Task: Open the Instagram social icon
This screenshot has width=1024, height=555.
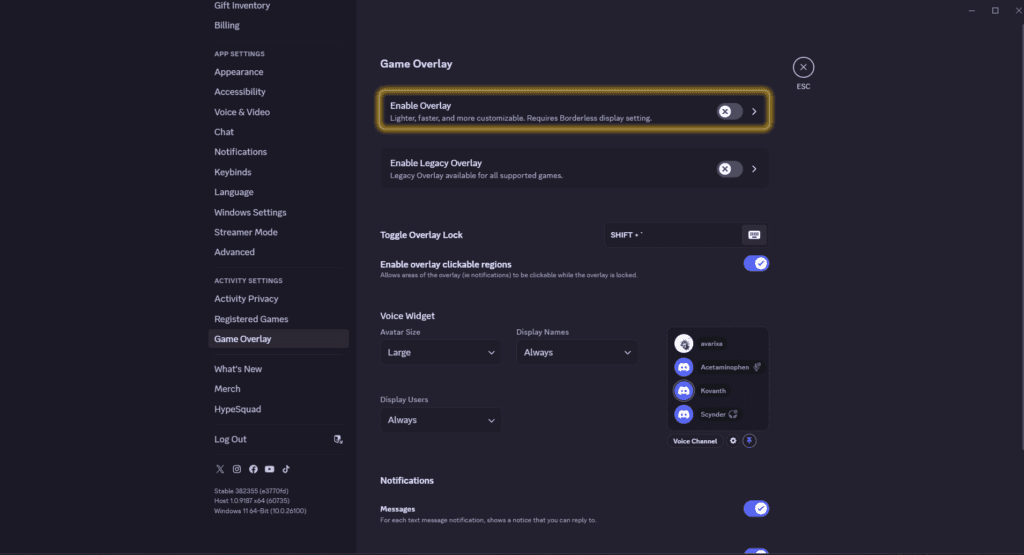Action: pos(237,469)
